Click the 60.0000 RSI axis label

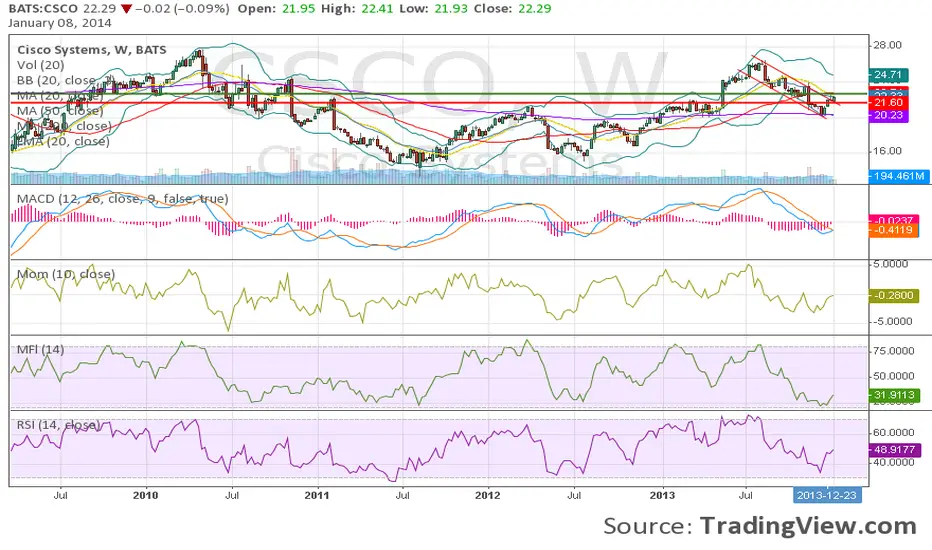[x=893, y=432]
